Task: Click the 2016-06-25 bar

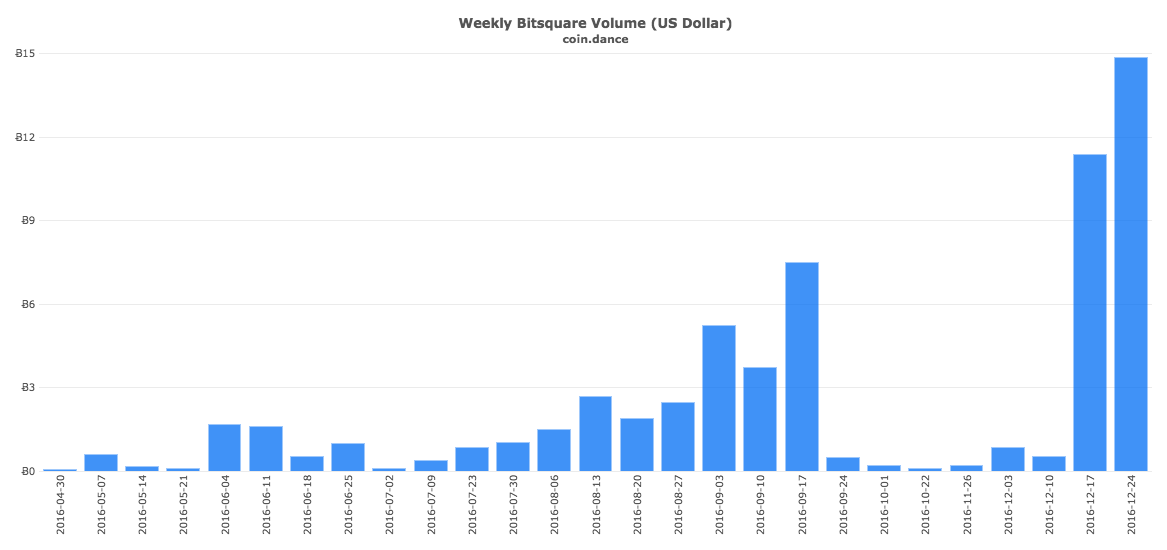Action: tap(347, 457)
